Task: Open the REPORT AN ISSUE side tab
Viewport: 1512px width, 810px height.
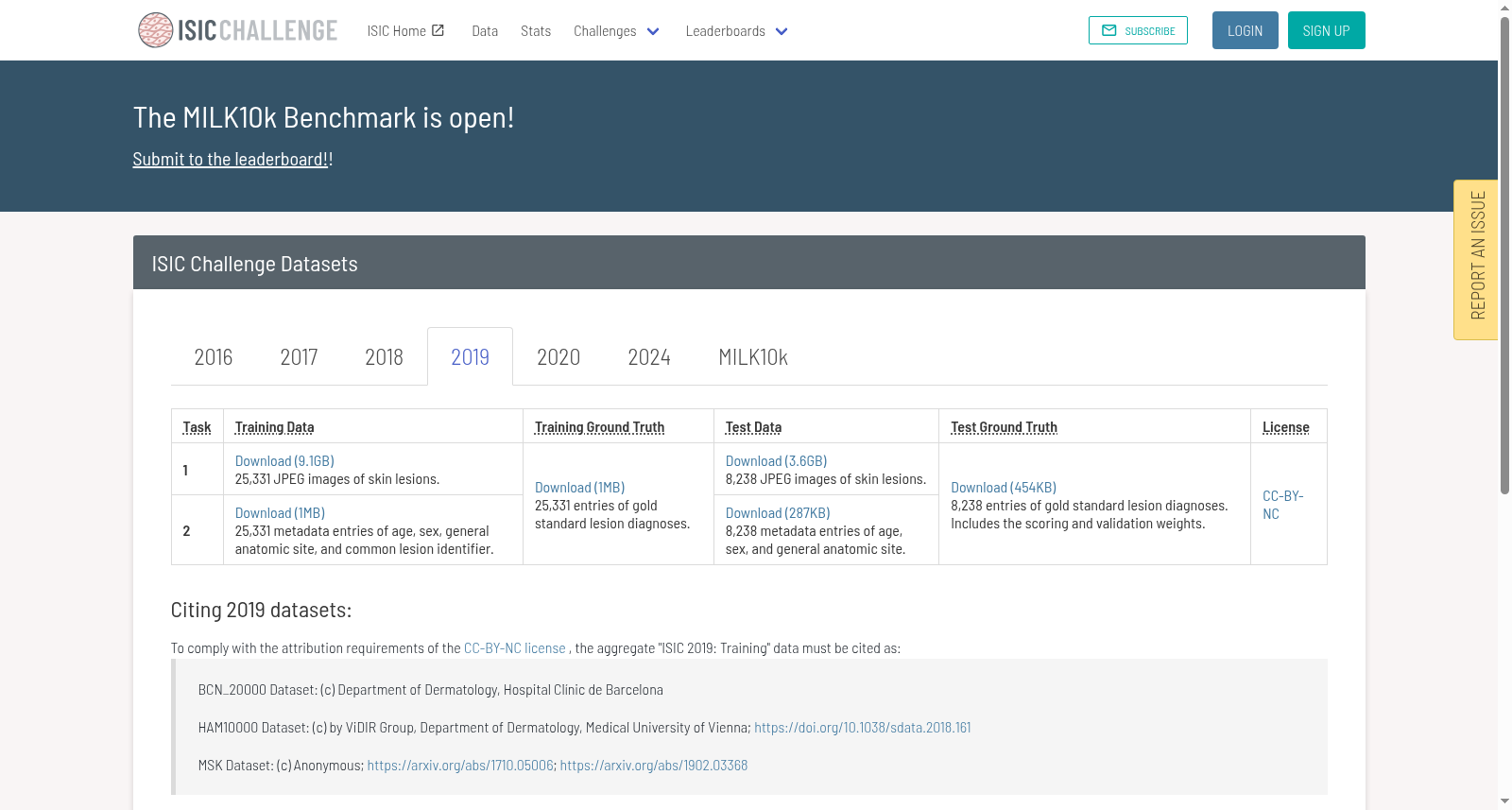Action: 1476,259
